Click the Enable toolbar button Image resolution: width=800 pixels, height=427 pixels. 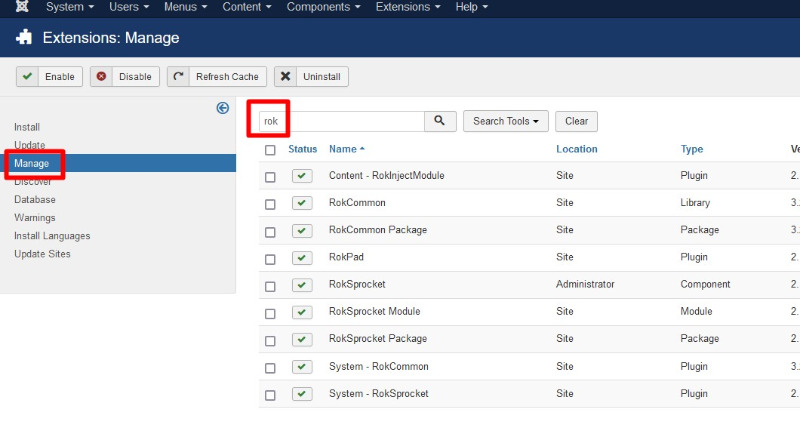49,77
